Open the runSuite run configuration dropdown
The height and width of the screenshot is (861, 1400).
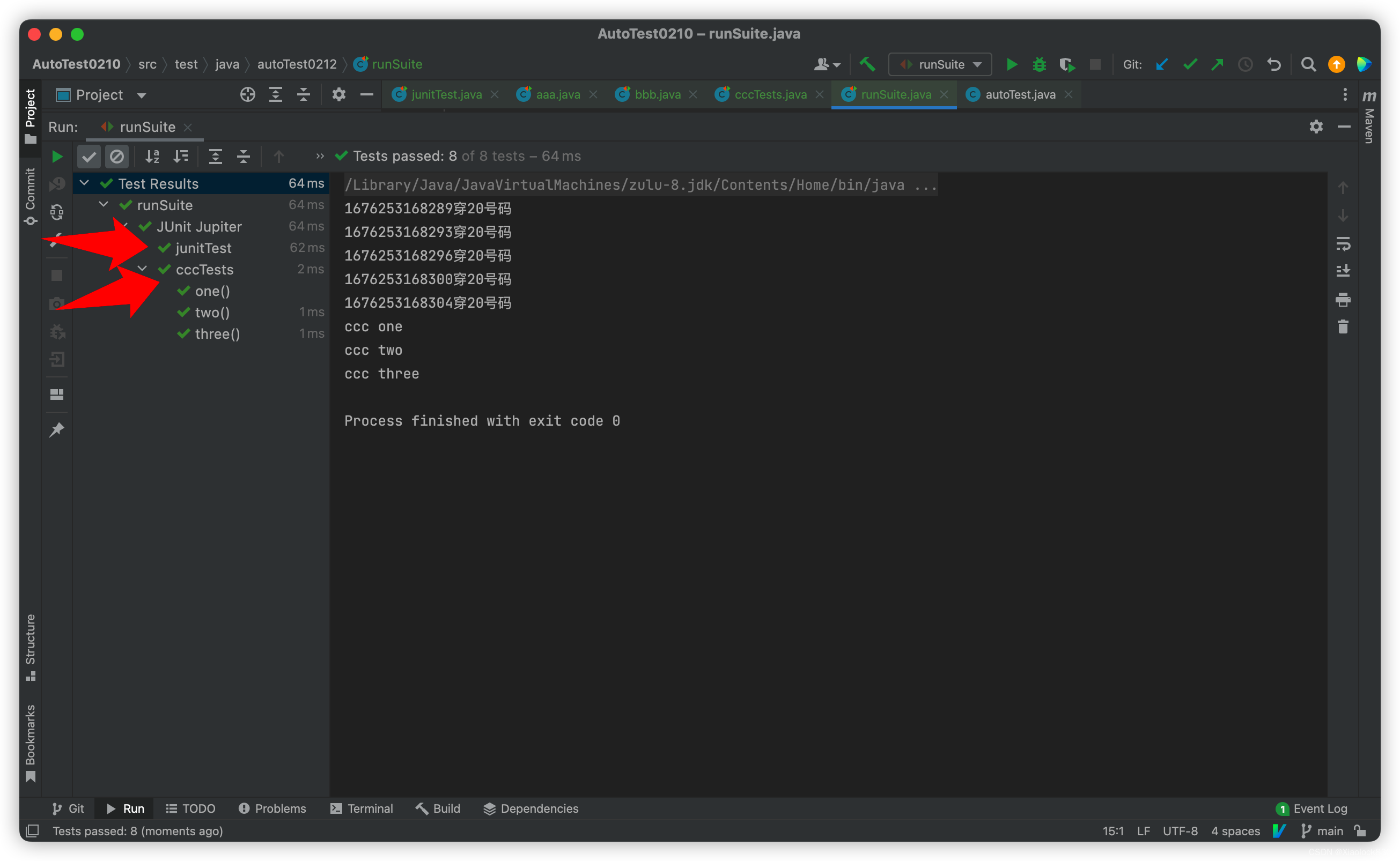click(940, 64)
